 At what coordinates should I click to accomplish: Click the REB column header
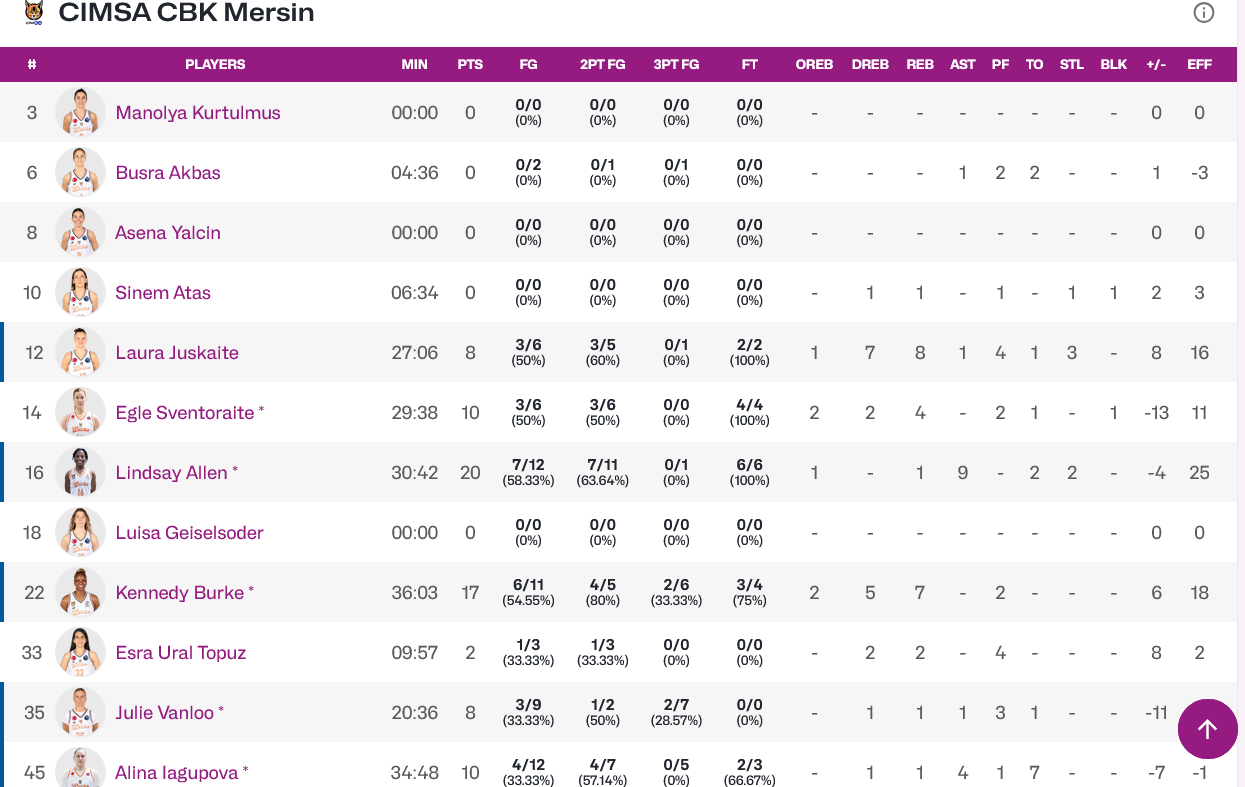(920, 64)
